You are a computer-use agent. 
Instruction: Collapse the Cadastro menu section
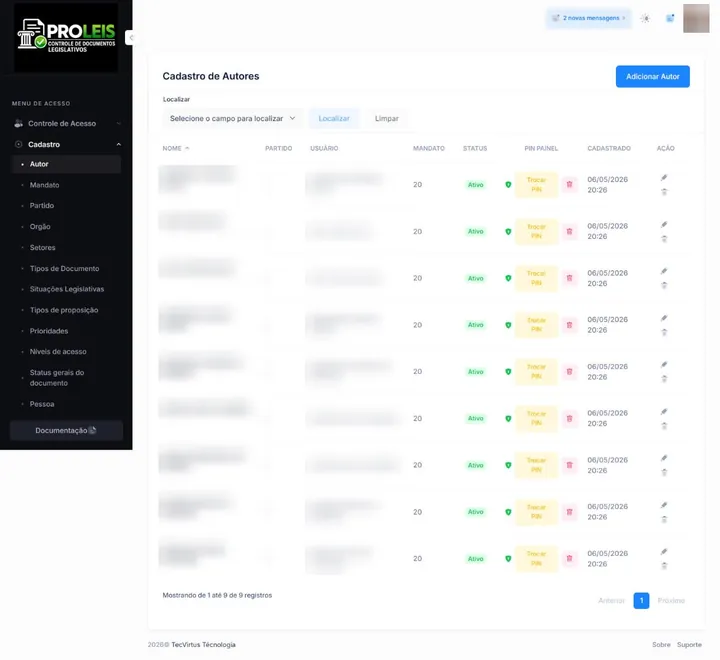pos(67,144)
